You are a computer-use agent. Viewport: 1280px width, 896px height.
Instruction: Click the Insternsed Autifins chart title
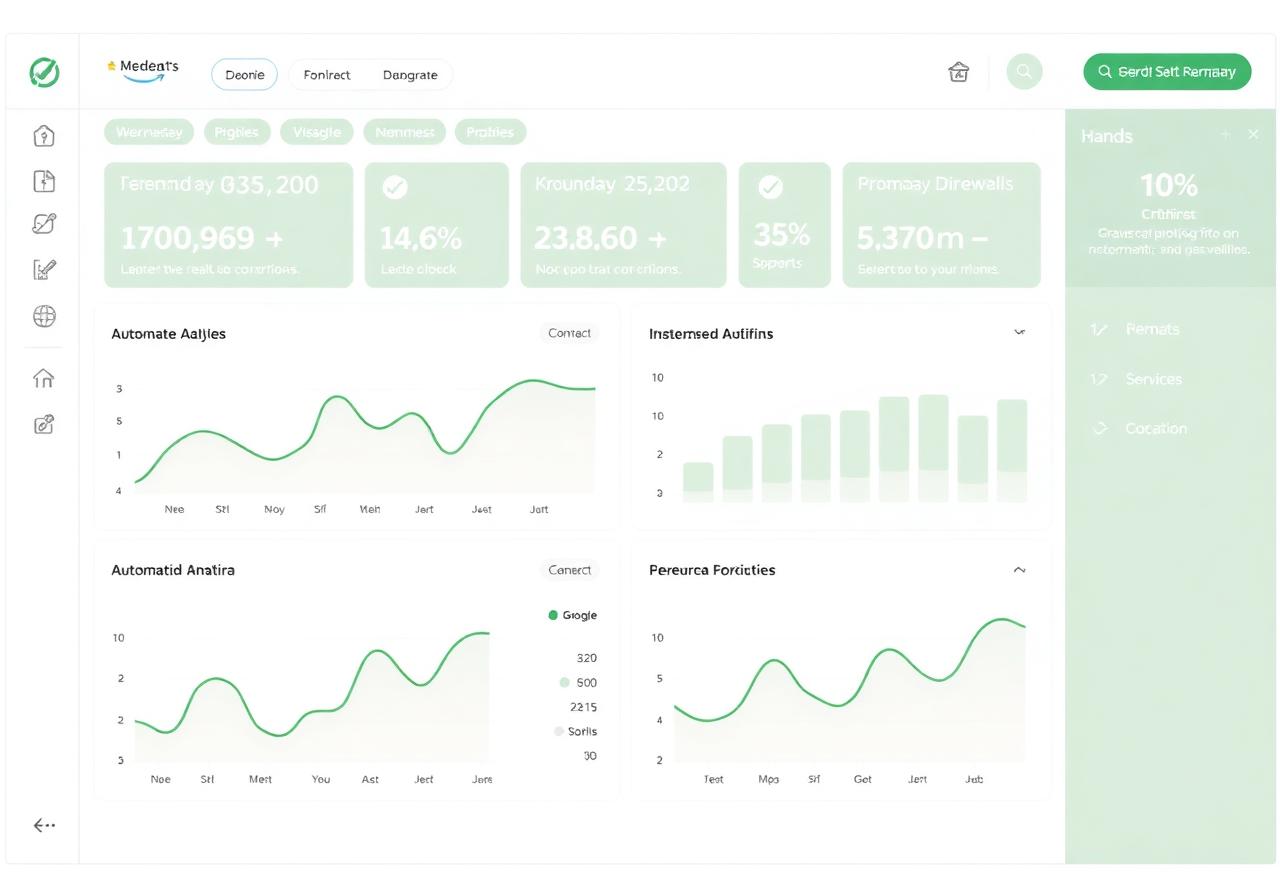(711, 334)
